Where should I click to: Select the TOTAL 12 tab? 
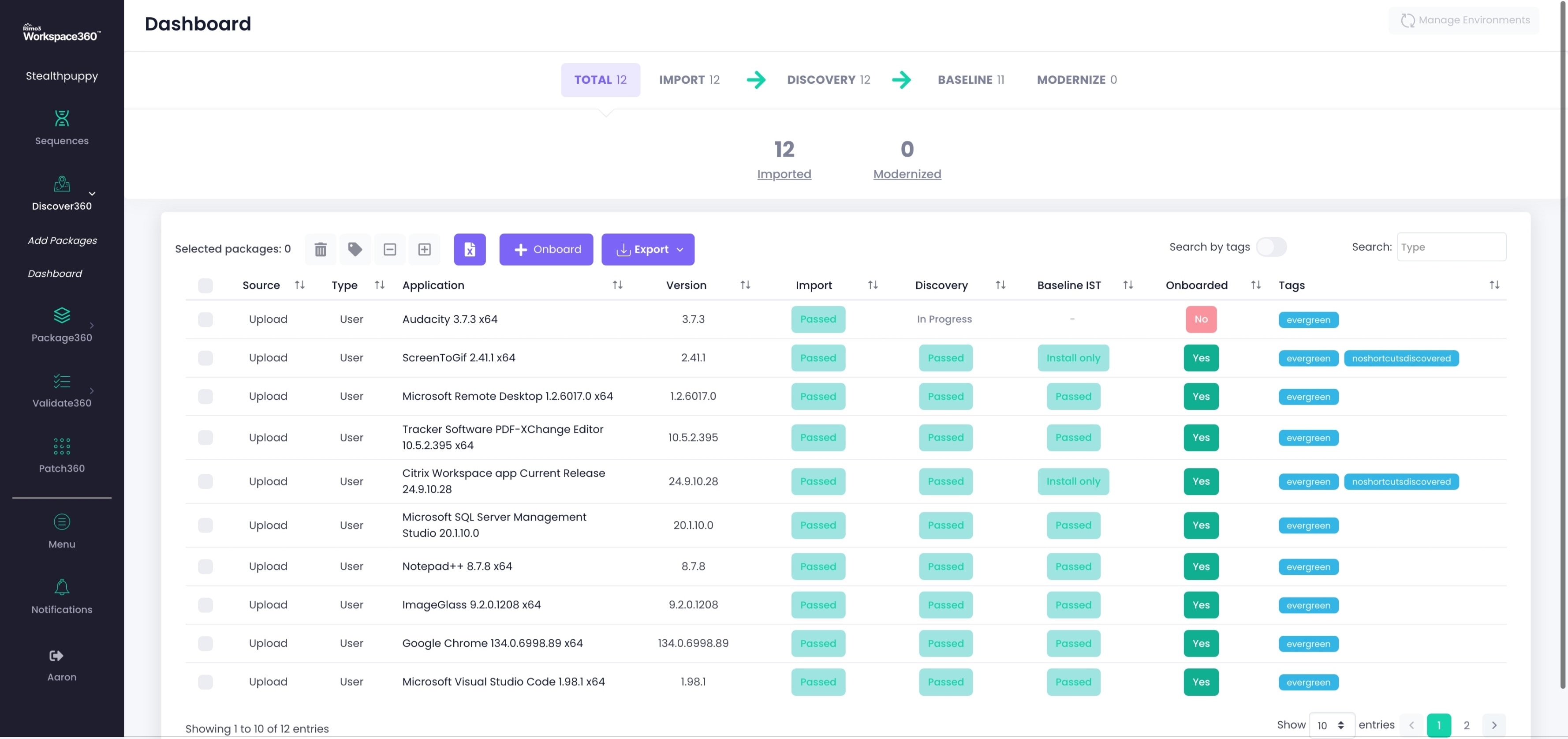coord(600,80)
